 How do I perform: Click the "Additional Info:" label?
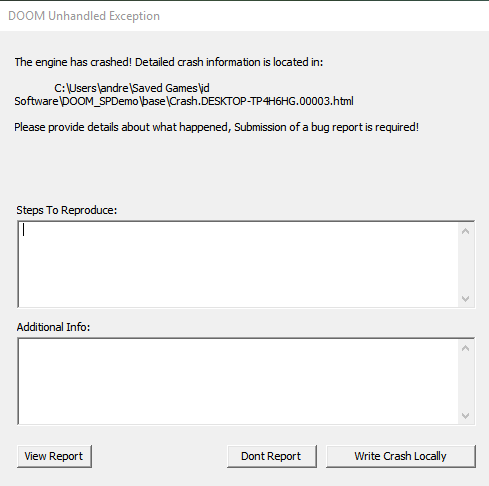[x=53, y=327]
